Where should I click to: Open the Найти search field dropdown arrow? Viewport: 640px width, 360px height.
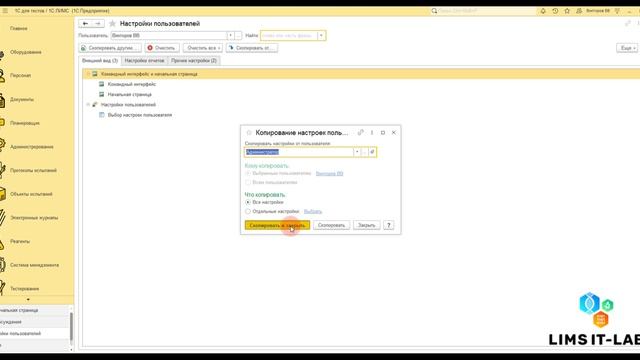tap(321, 36)
